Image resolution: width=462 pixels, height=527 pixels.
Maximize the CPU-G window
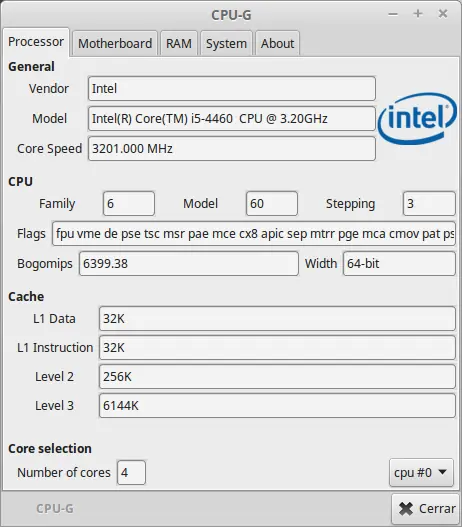tap(418, 14)
